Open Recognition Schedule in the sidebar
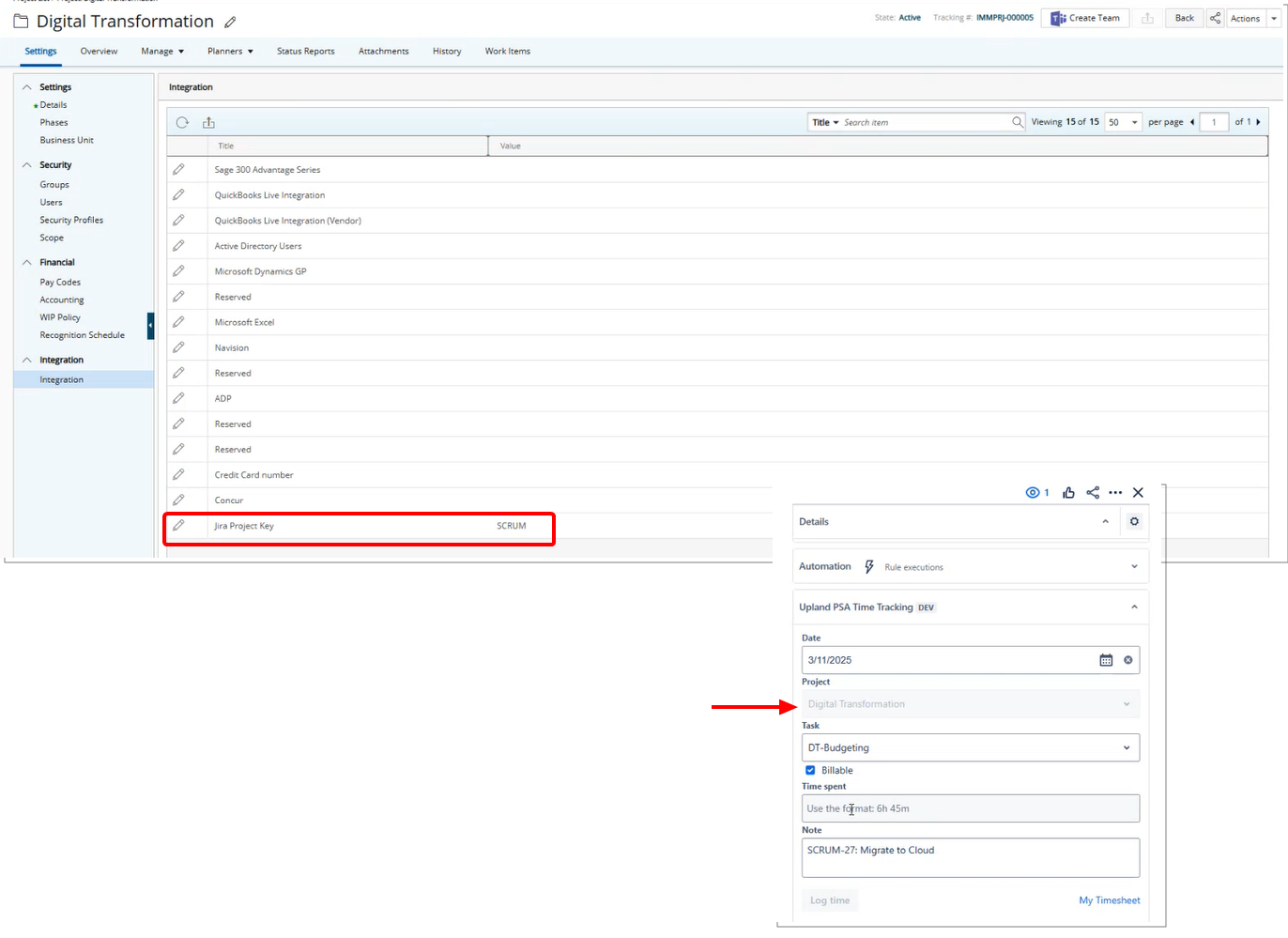The width and height of the screenshot is (1288, 938). pos(82,335)
